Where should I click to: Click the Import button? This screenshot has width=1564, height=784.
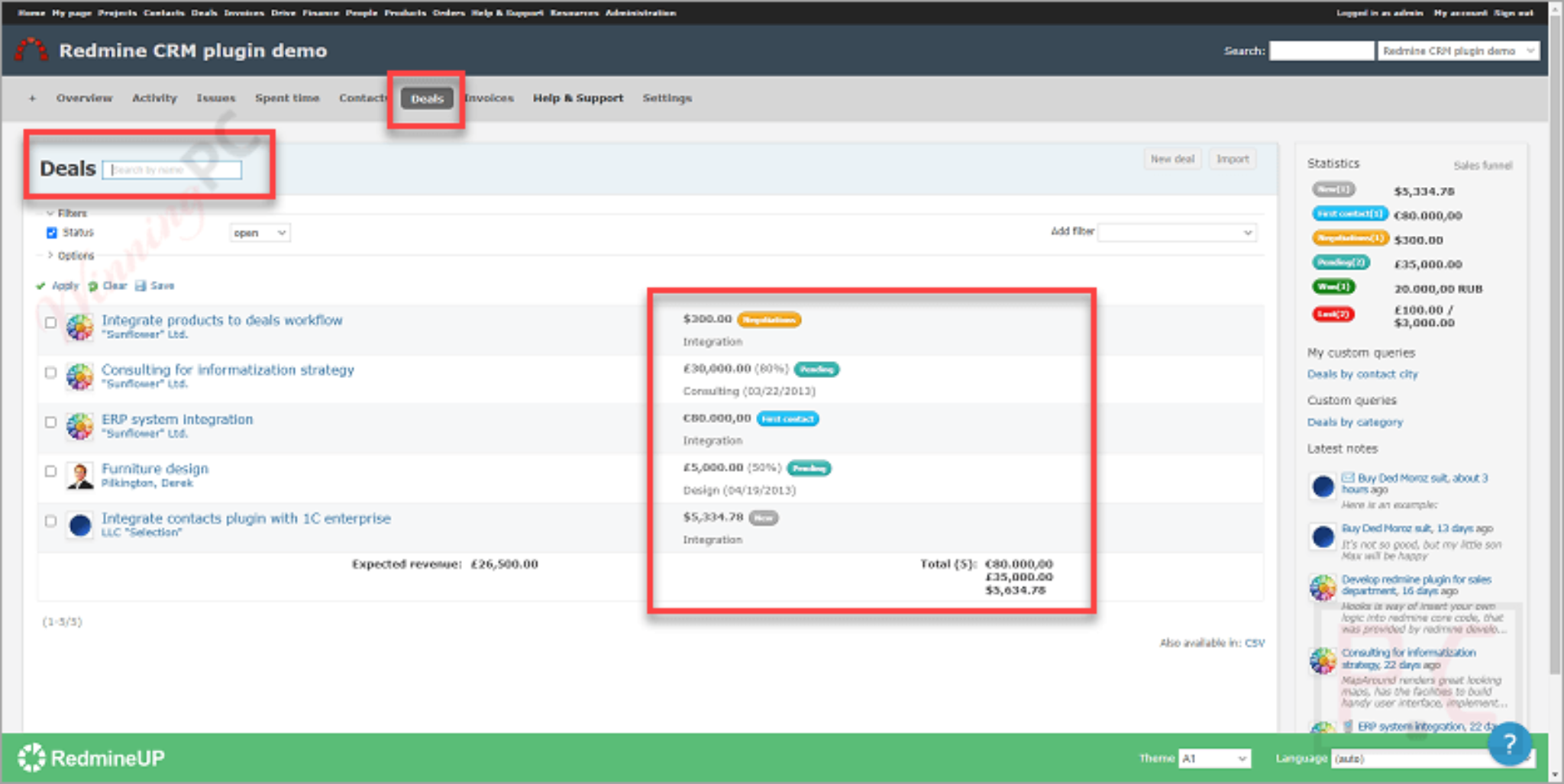point(1233,159)
